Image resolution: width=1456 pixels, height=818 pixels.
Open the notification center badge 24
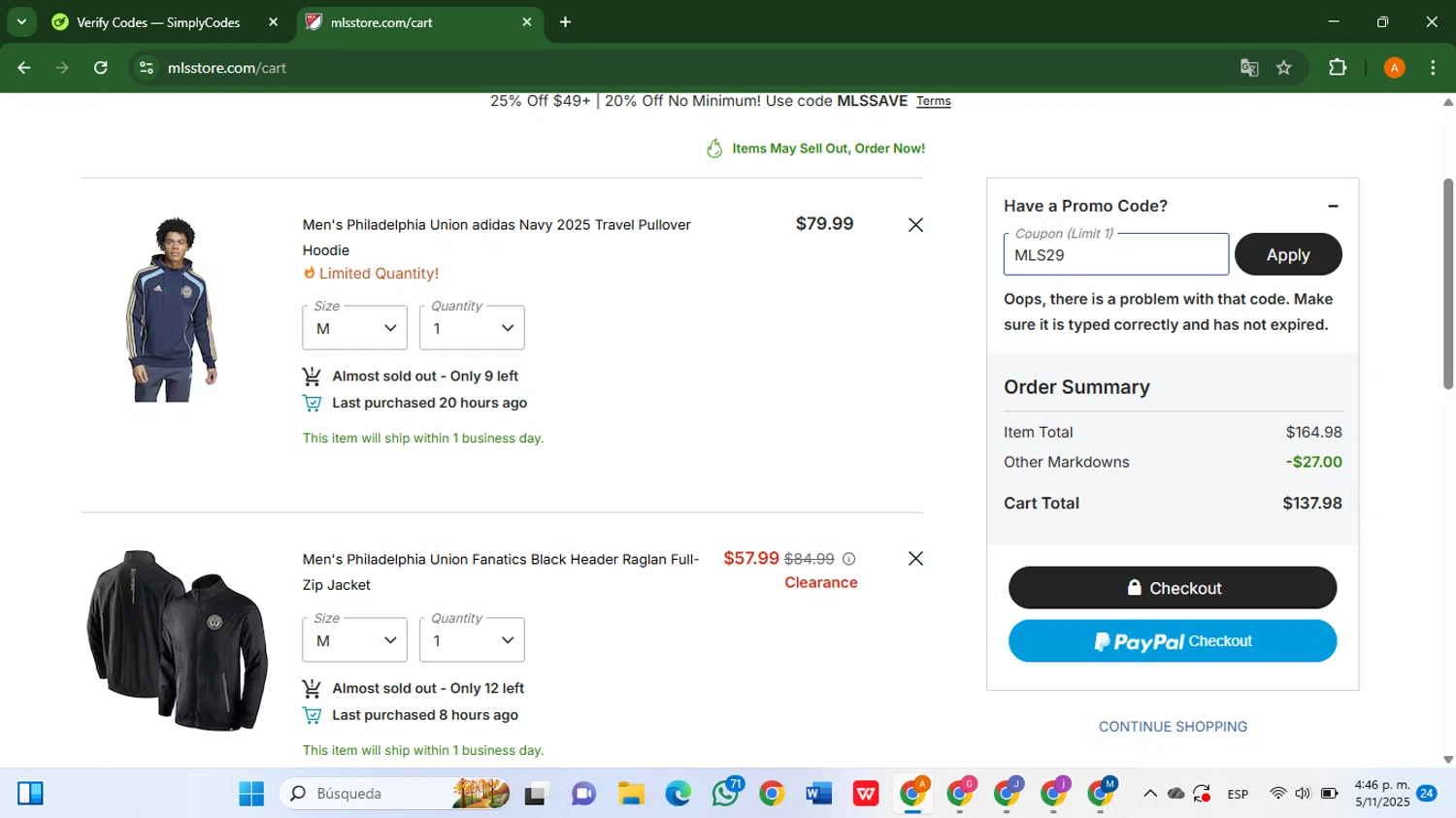pyautogui.click(x=1427, y=794)
